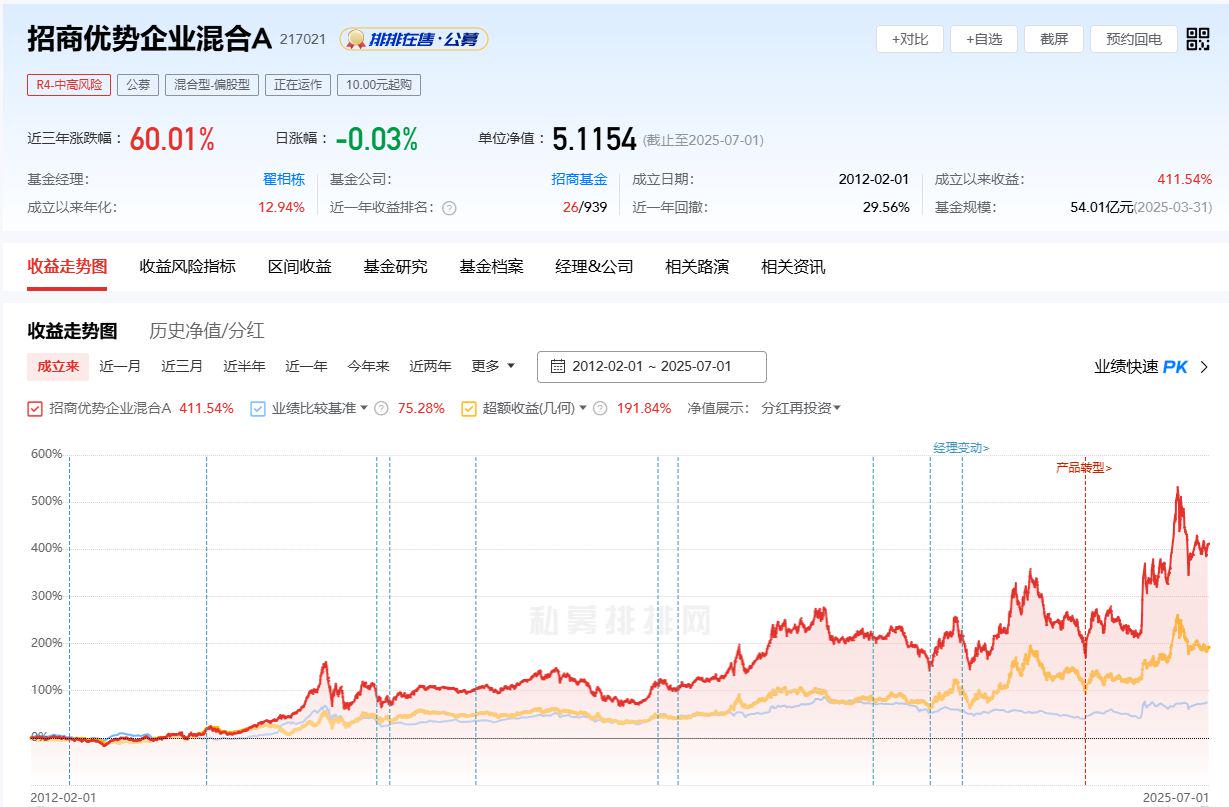Expand 业绩快速 PK chevron arrow
Viewport: 1229px width, 807px height.
click(1204, 367)
